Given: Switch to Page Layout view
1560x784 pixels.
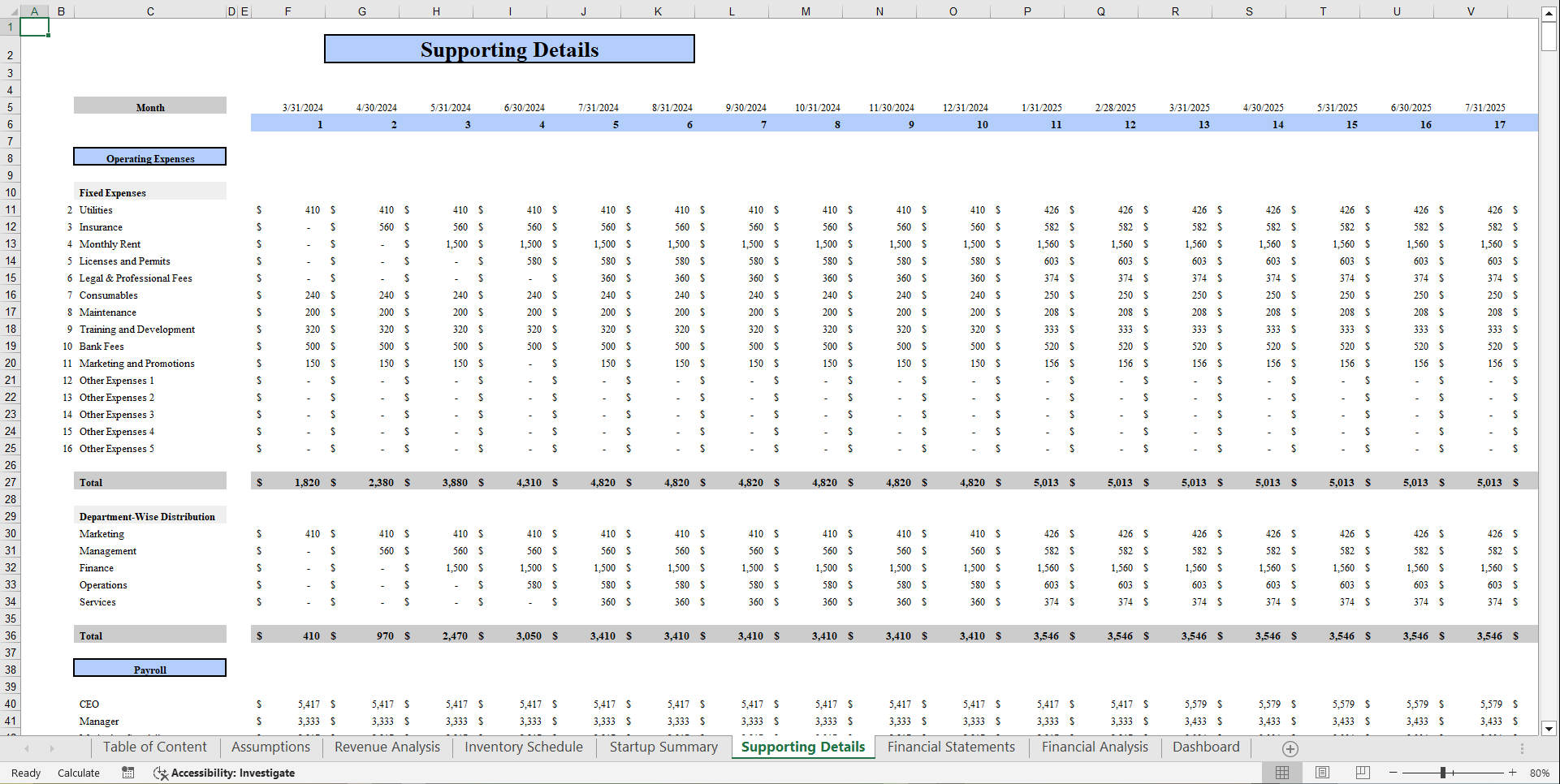Looking at the screenshot, I should 1323,773.
